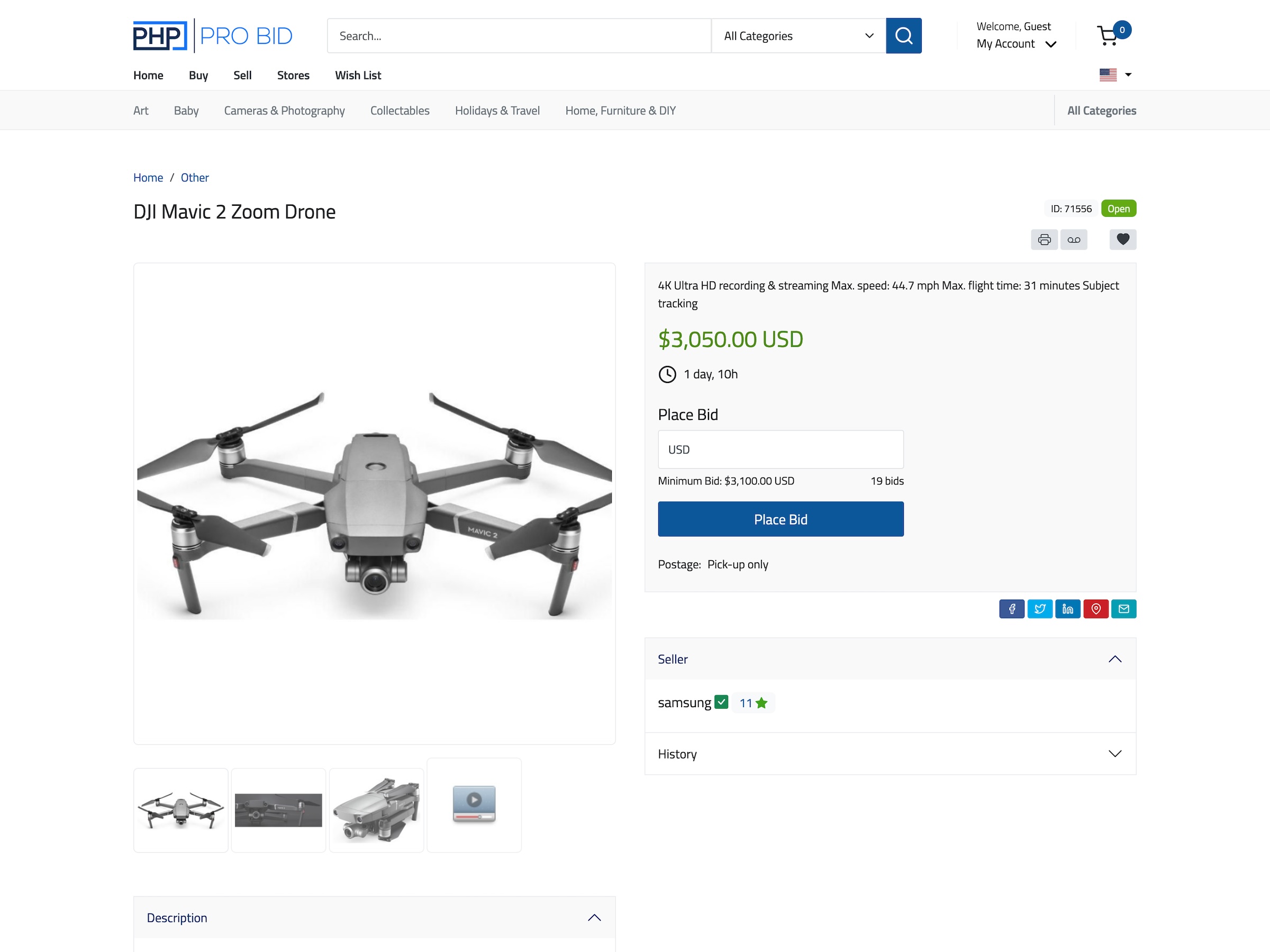Screen dimensions: 1270x952
Task: Share listing on Facebook
Action: 1012,609
